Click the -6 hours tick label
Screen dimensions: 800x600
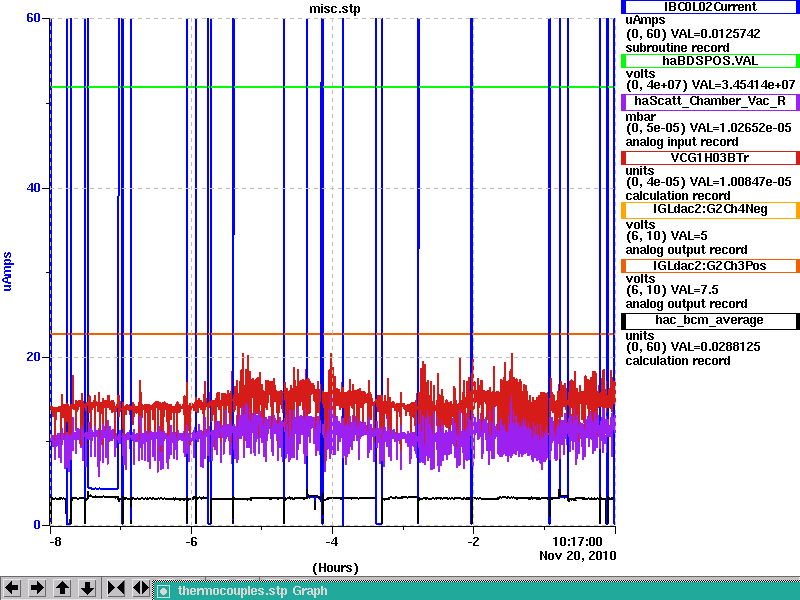tap(191, 541)
